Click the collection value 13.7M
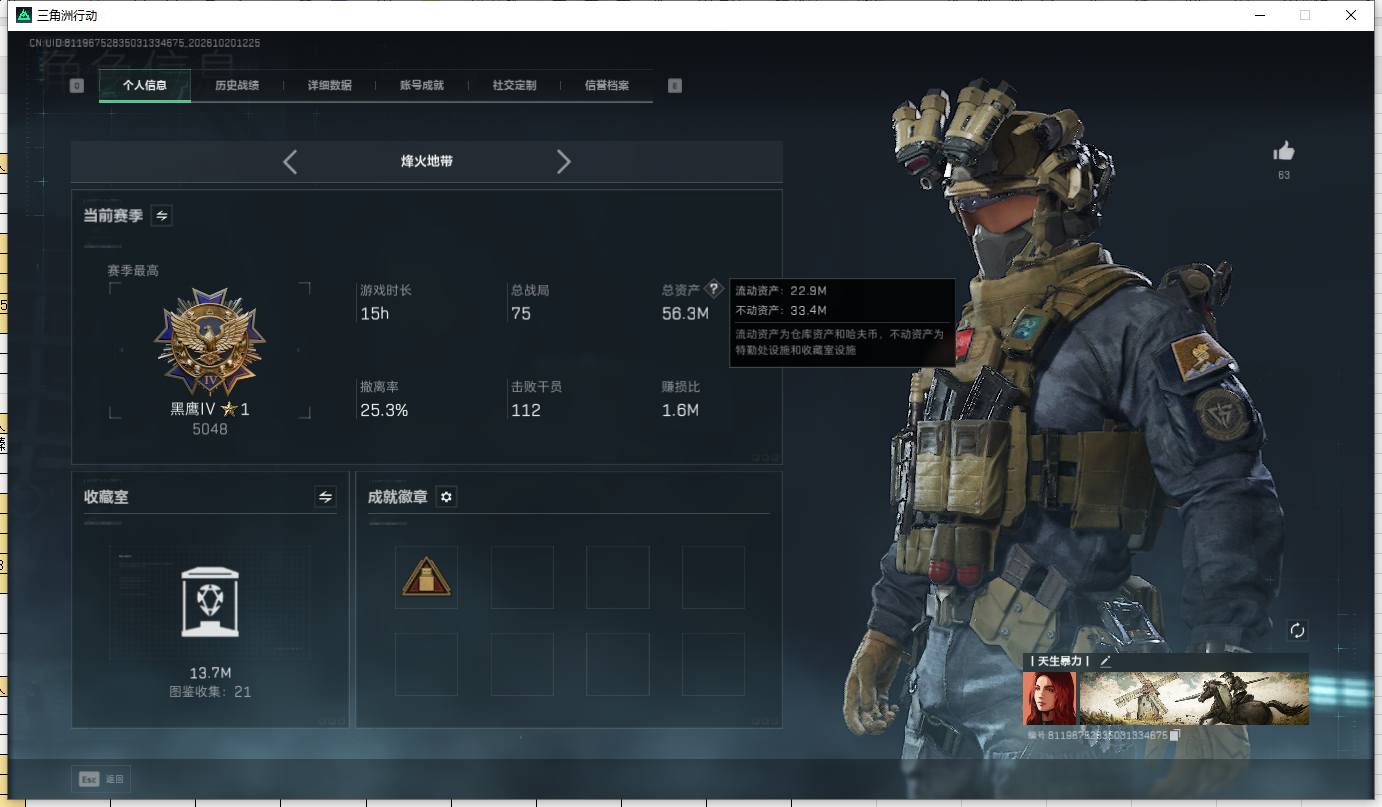 click(210, 673)
